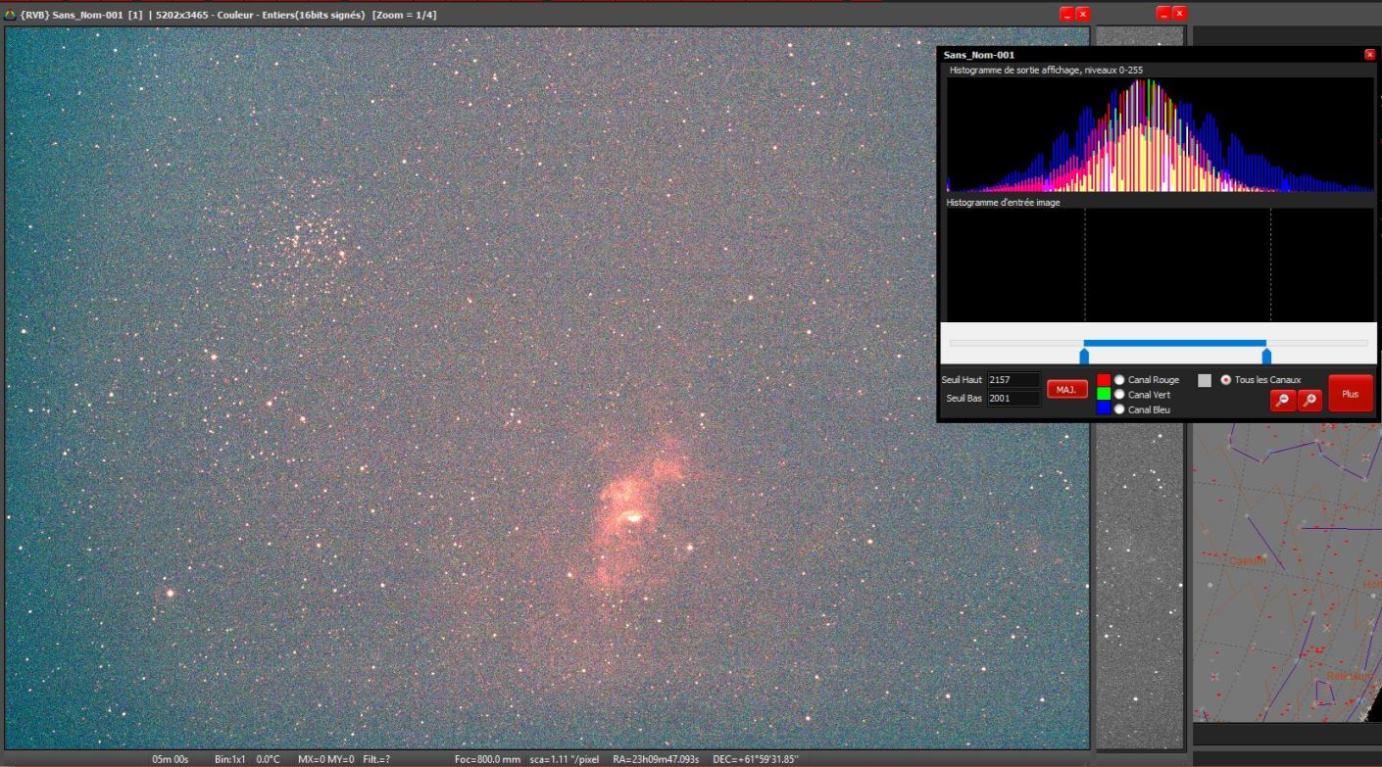Viewport: 1382px width, 767px height.
Task: Click the high threshold slider handle
Action: click(1266, 355)
